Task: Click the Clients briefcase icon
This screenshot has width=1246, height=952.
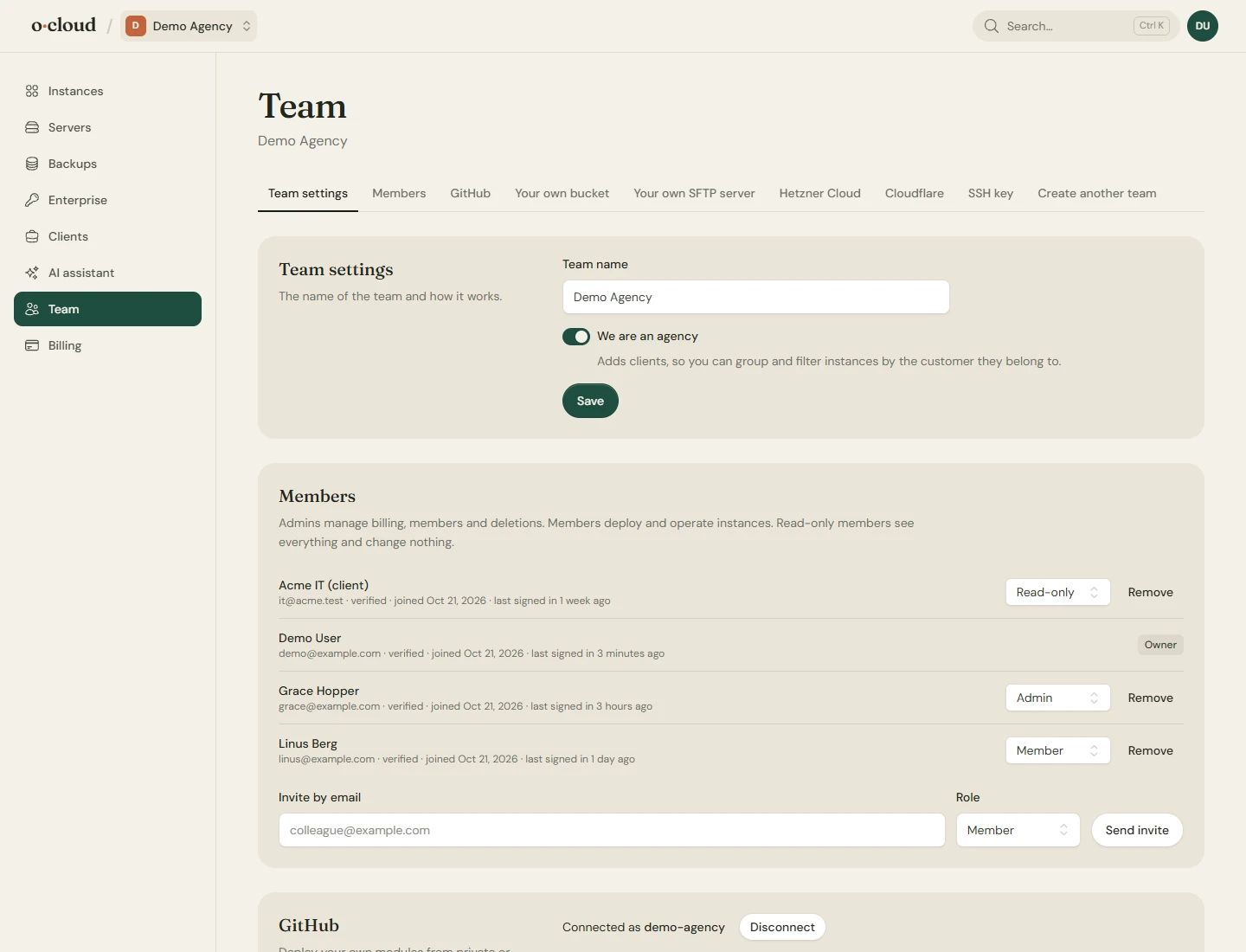Action: click(32, 236)
